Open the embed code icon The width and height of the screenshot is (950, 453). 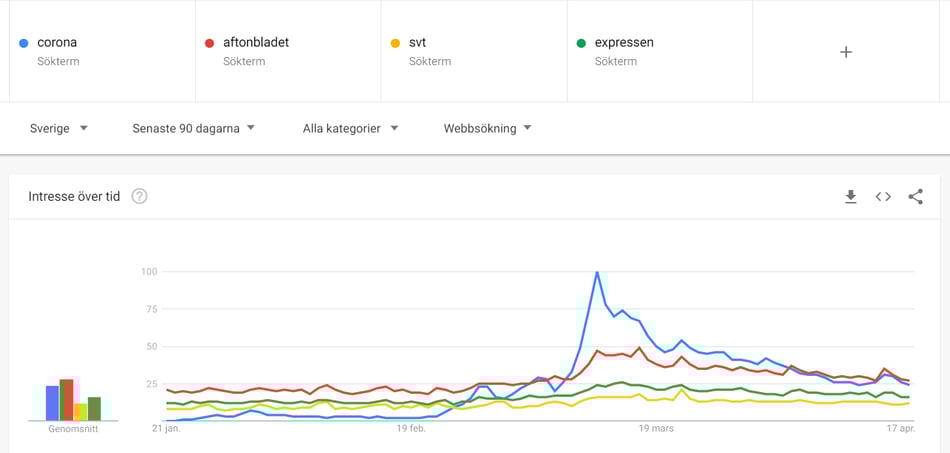coord(883,197)
